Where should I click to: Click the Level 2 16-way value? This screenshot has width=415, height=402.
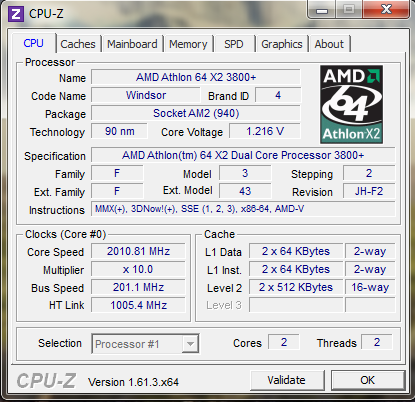point(370,287)
